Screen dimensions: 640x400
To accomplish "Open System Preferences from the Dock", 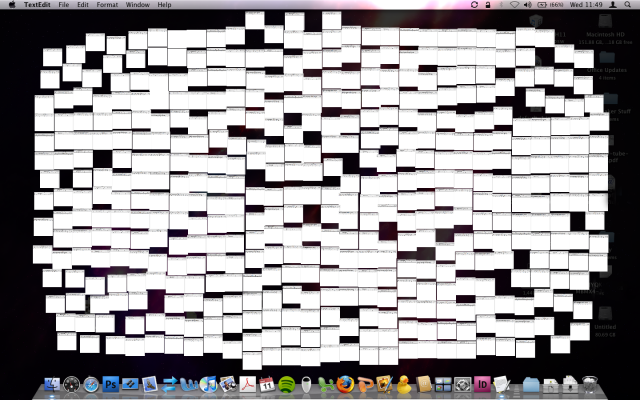I will [x=462, y=384].
